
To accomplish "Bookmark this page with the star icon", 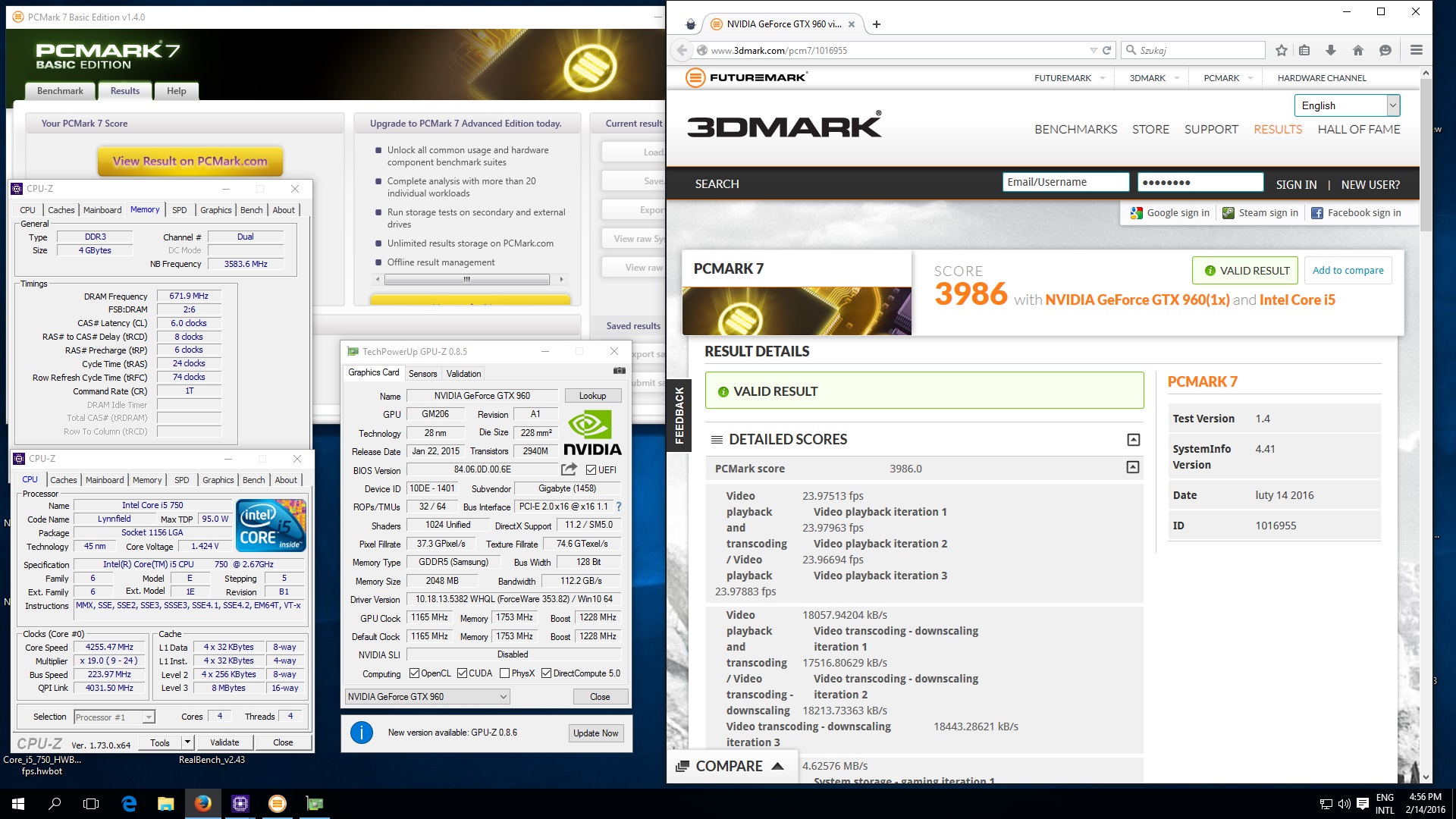I will 1282,50.
